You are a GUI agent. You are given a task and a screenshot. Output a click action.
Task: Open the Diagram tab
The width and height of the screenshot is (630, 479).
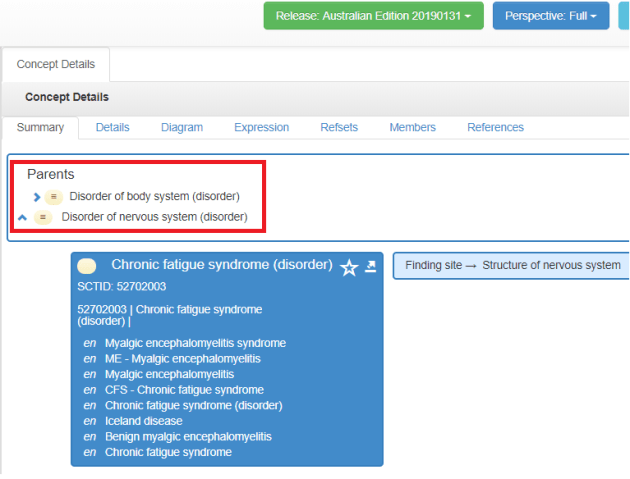tap(181, 128)
